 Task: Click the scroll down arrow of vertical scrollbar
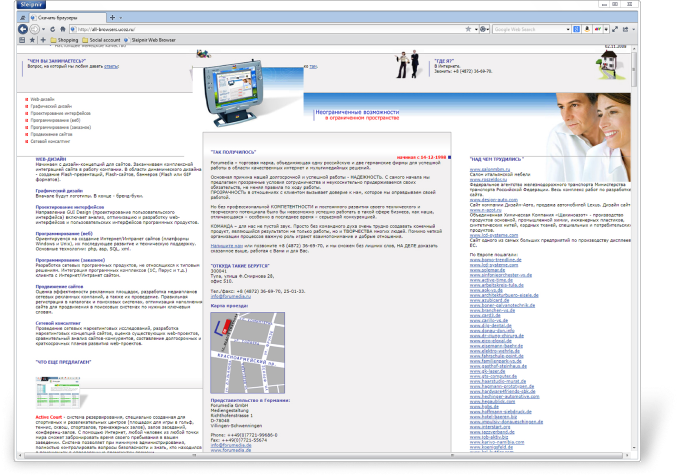point(634,448)
